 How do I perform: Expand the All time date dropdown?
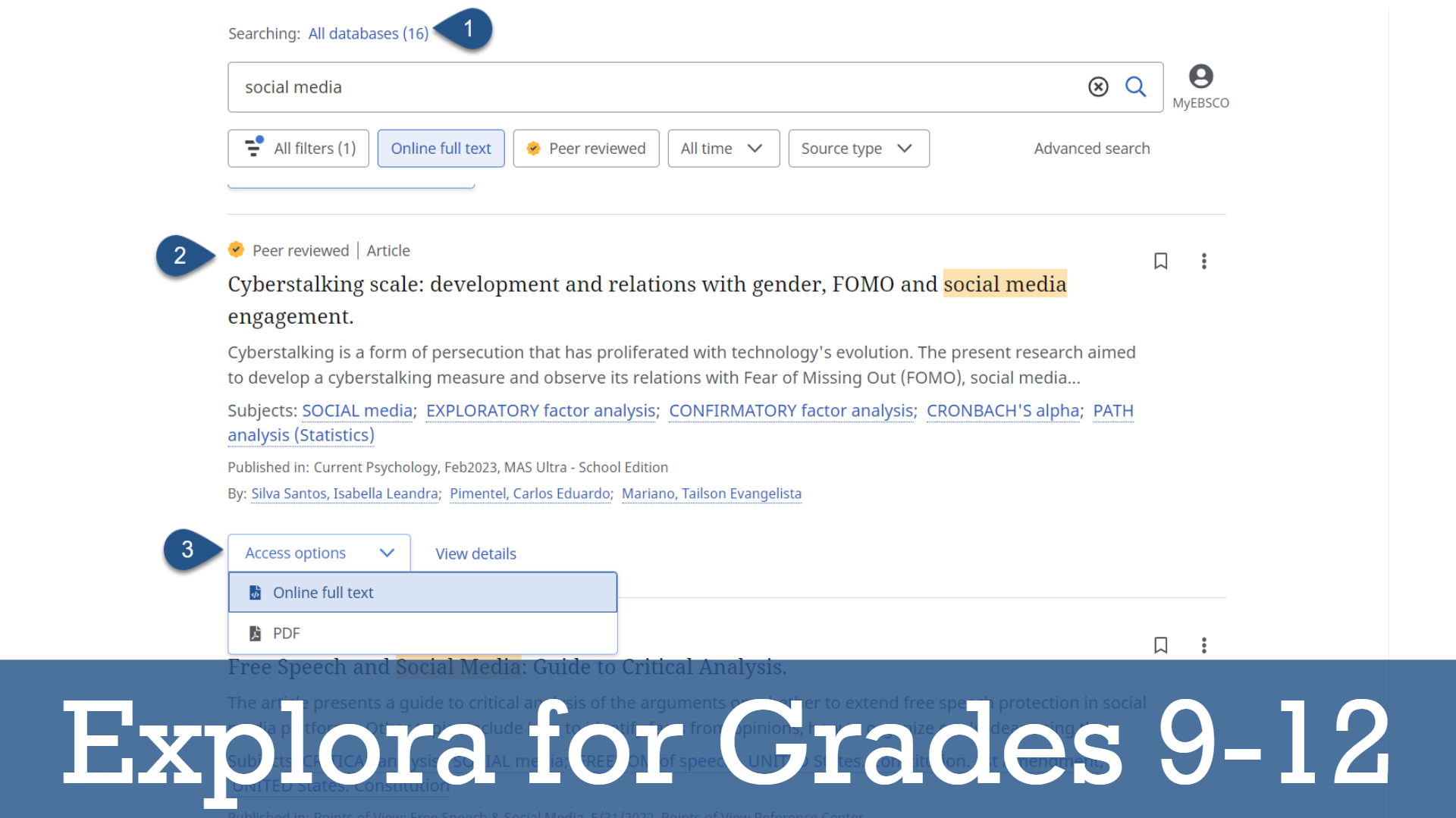(723, 149)
